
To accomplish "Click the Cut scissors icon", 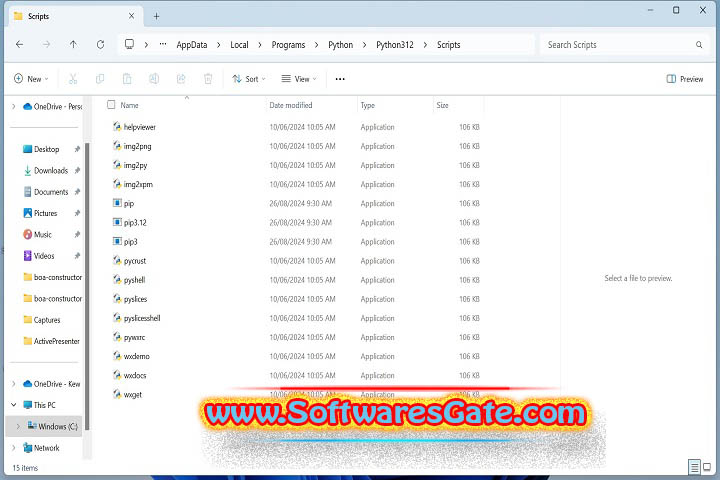I will click(x=73, y=79).
